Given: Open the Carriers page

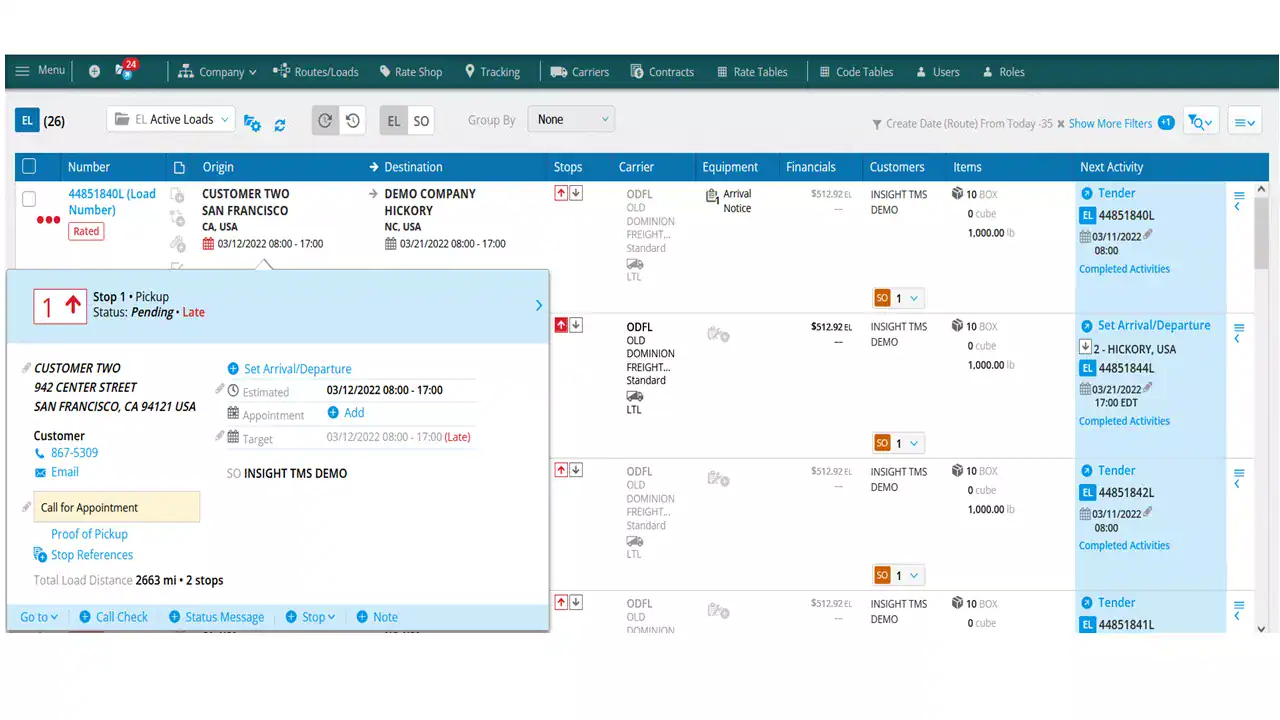Looking at the screenshot, I should tap(580, 72).
